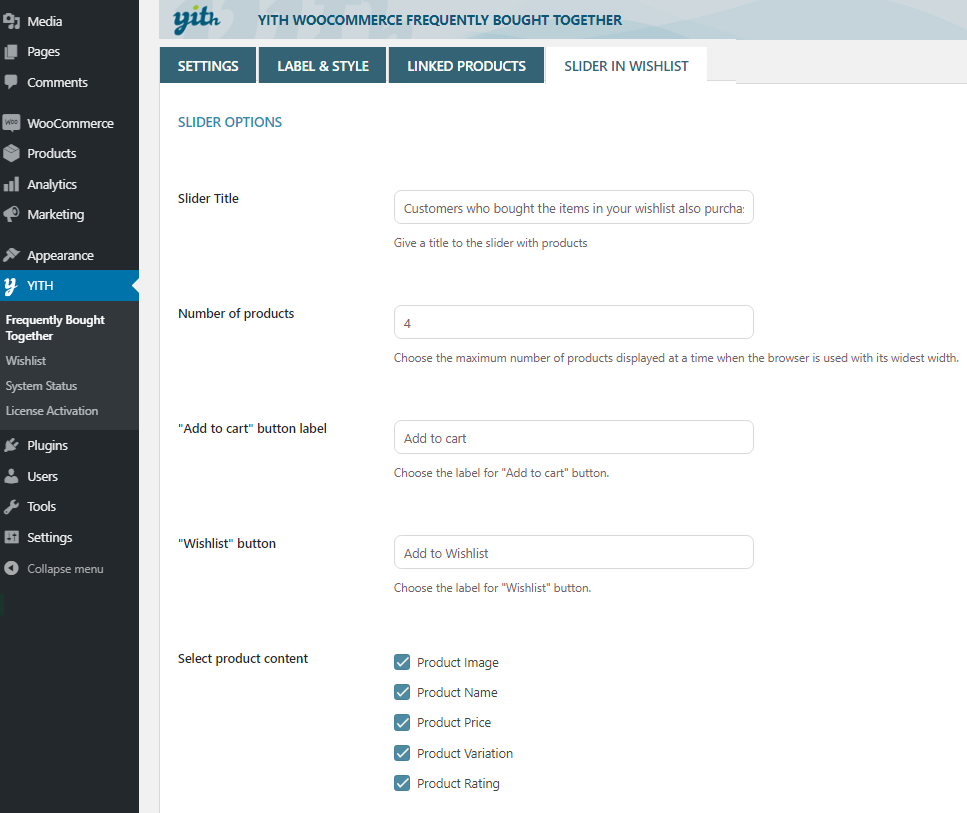Click the Plugins plug icon
This screenshot has width=967, height=813.
11,445
